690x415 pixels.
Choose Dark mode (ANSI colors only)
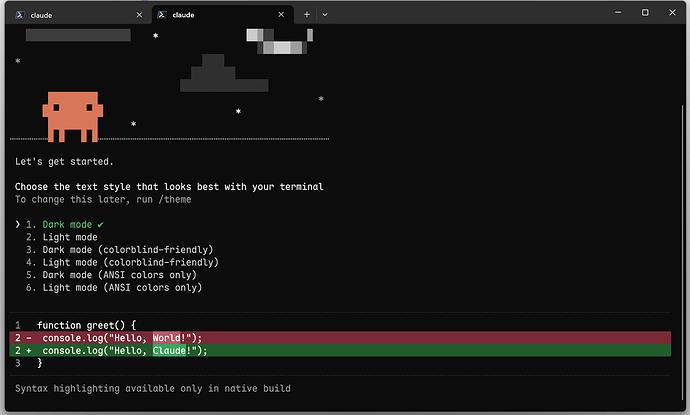point(111,275)
